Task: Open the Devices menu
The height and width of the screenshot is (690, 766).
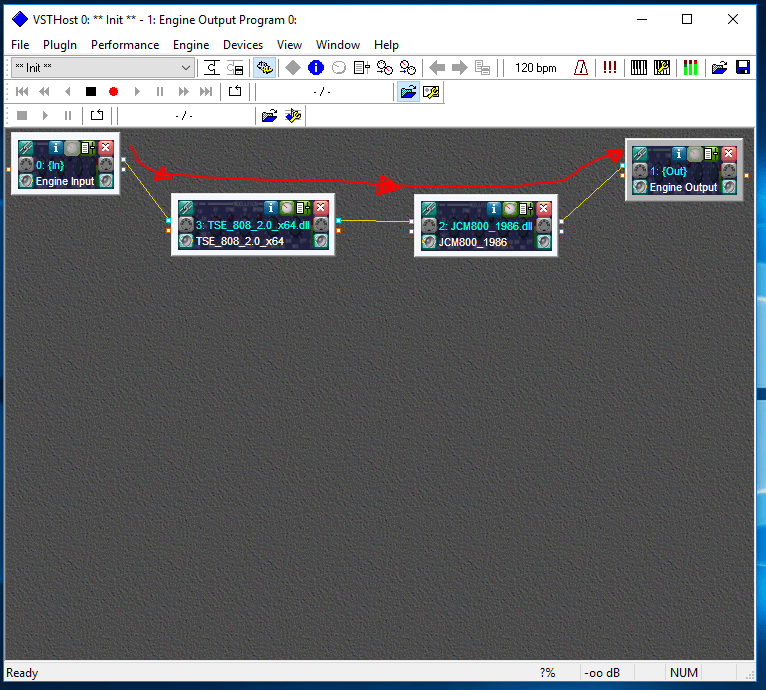Action: pos(243,45)
